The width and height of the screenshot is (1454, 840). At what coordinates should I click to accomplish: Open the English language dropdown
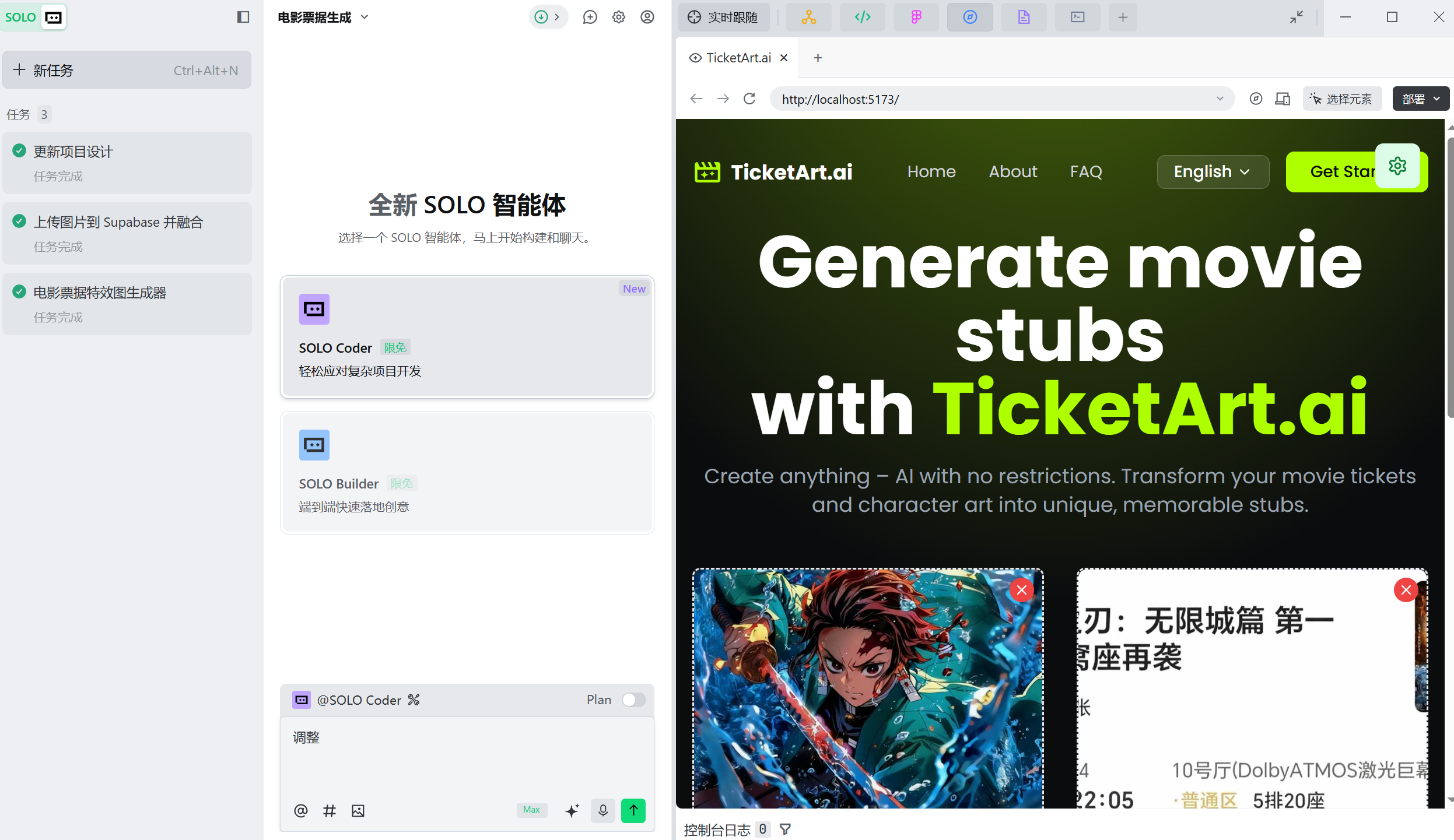click(x=1213, y=171)
